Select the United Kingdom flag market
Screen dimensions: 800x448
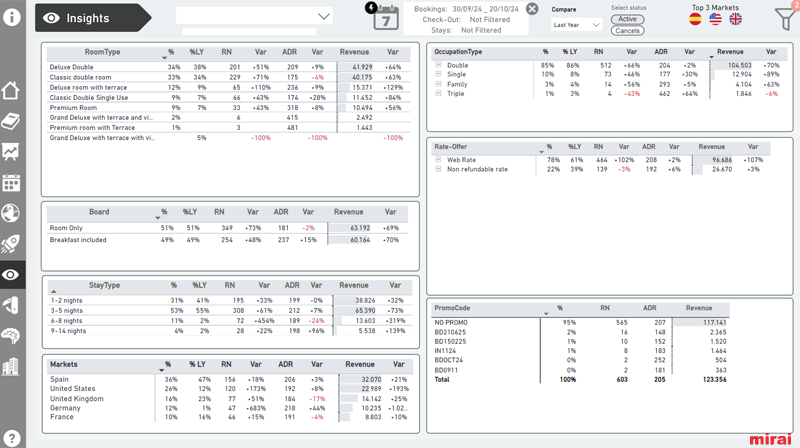tap(736, 19)
